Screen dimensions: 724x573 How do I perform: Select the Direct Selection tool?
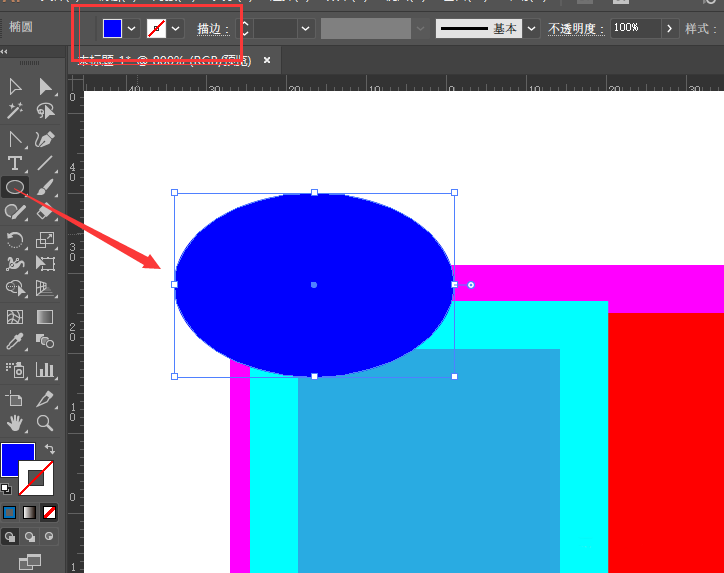pos(45,86)
